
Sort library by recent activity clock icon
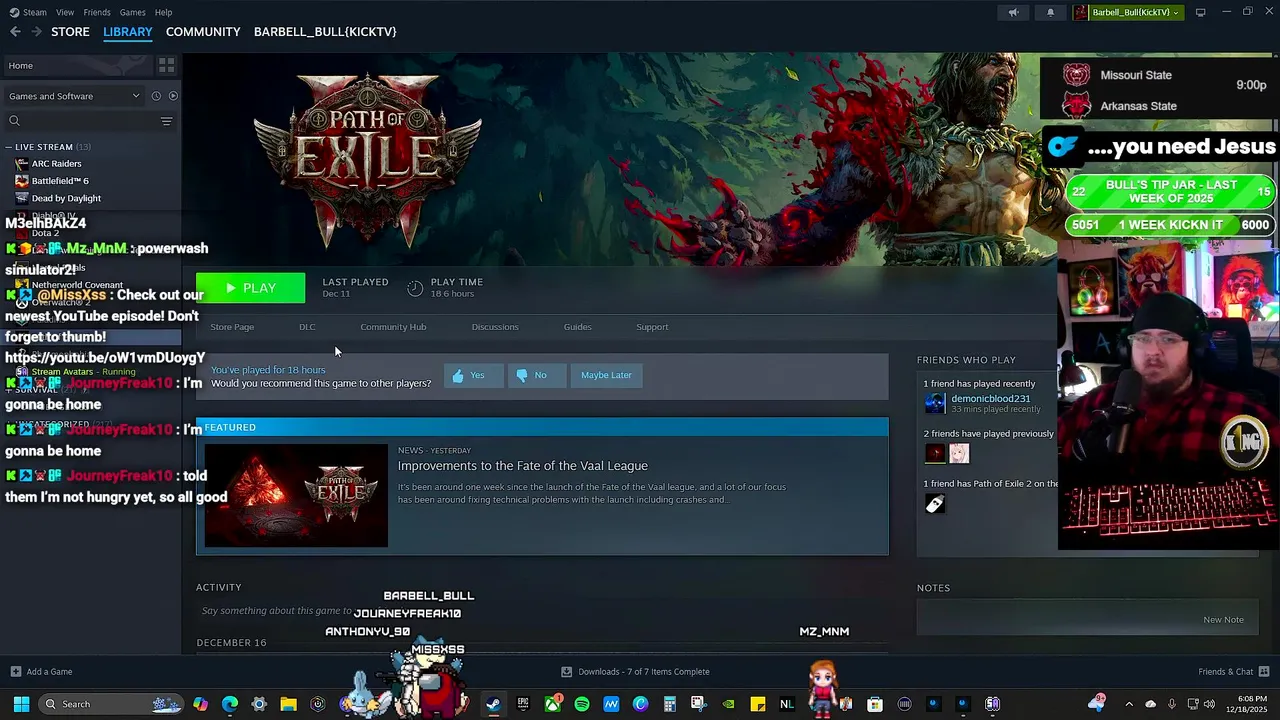pos(156,96)
